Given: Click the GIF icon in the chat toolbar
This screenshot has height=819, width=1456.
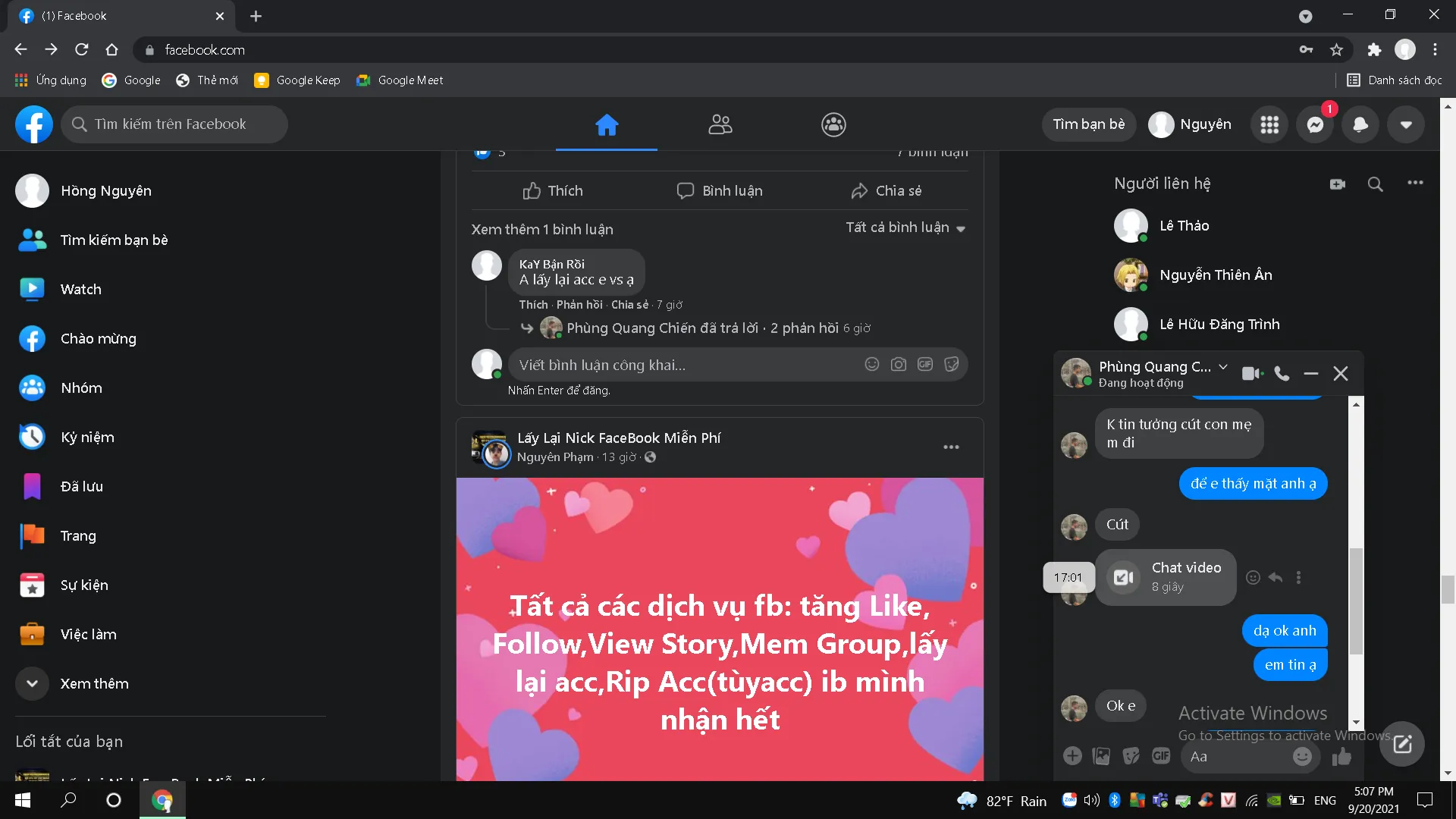Looking at the screenshot, I should tap(1161, 756).
